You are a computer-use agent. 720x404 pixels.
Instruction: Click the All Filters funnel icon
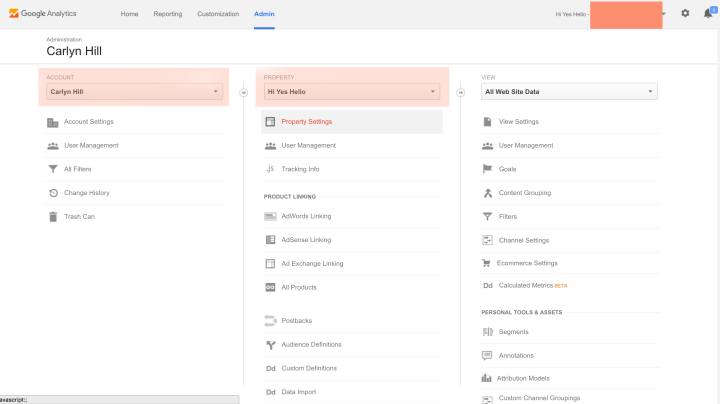point(53,169)
